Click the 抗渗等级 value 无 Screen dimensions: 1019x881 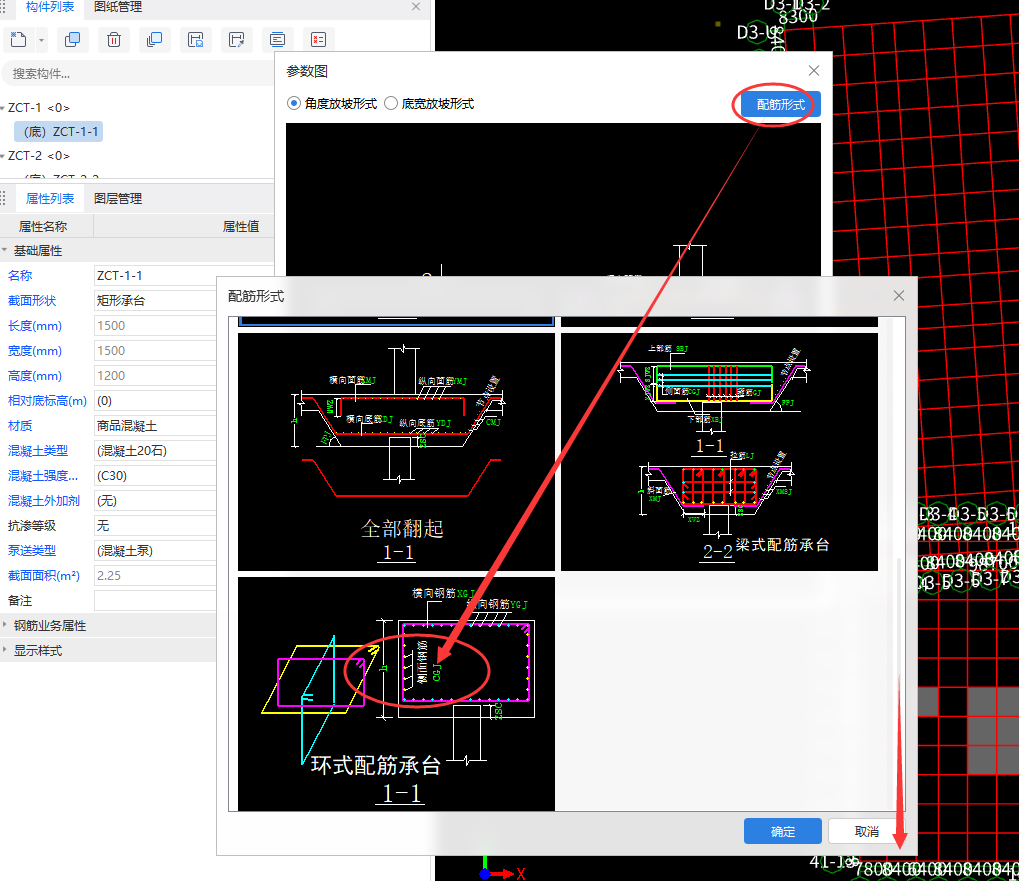pyautogui.click(x=155, y=525)
